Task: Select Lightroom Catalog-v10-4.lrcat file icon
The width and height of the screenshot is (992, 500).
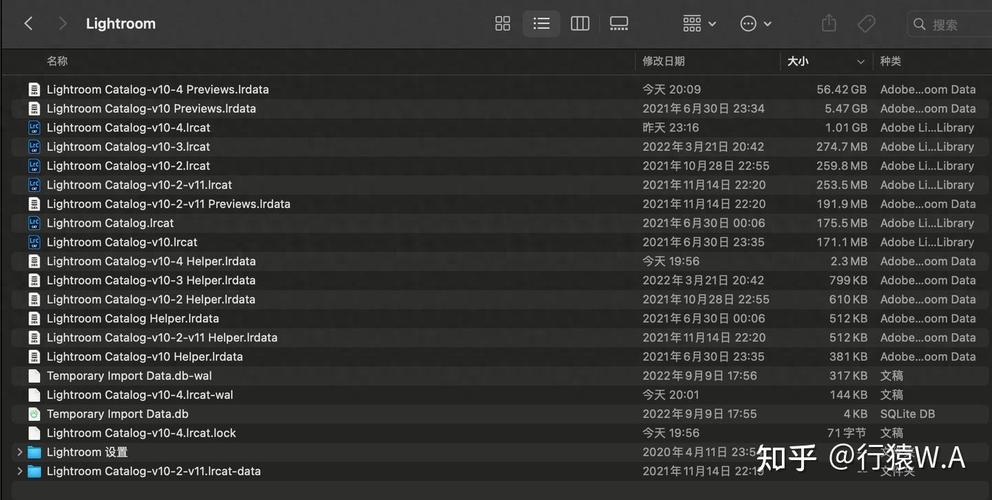Action: (x=34, y=127)
